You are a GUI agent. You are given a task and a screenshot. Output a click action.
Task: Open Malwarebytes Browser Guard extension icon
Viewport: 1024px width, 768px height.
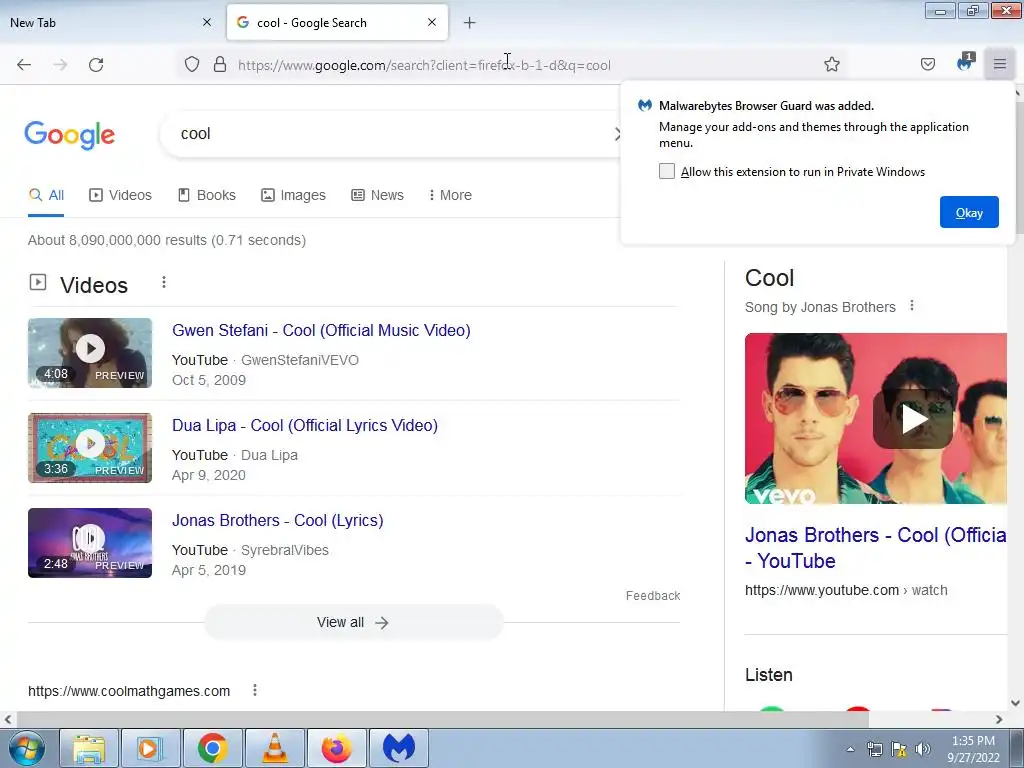964,63
